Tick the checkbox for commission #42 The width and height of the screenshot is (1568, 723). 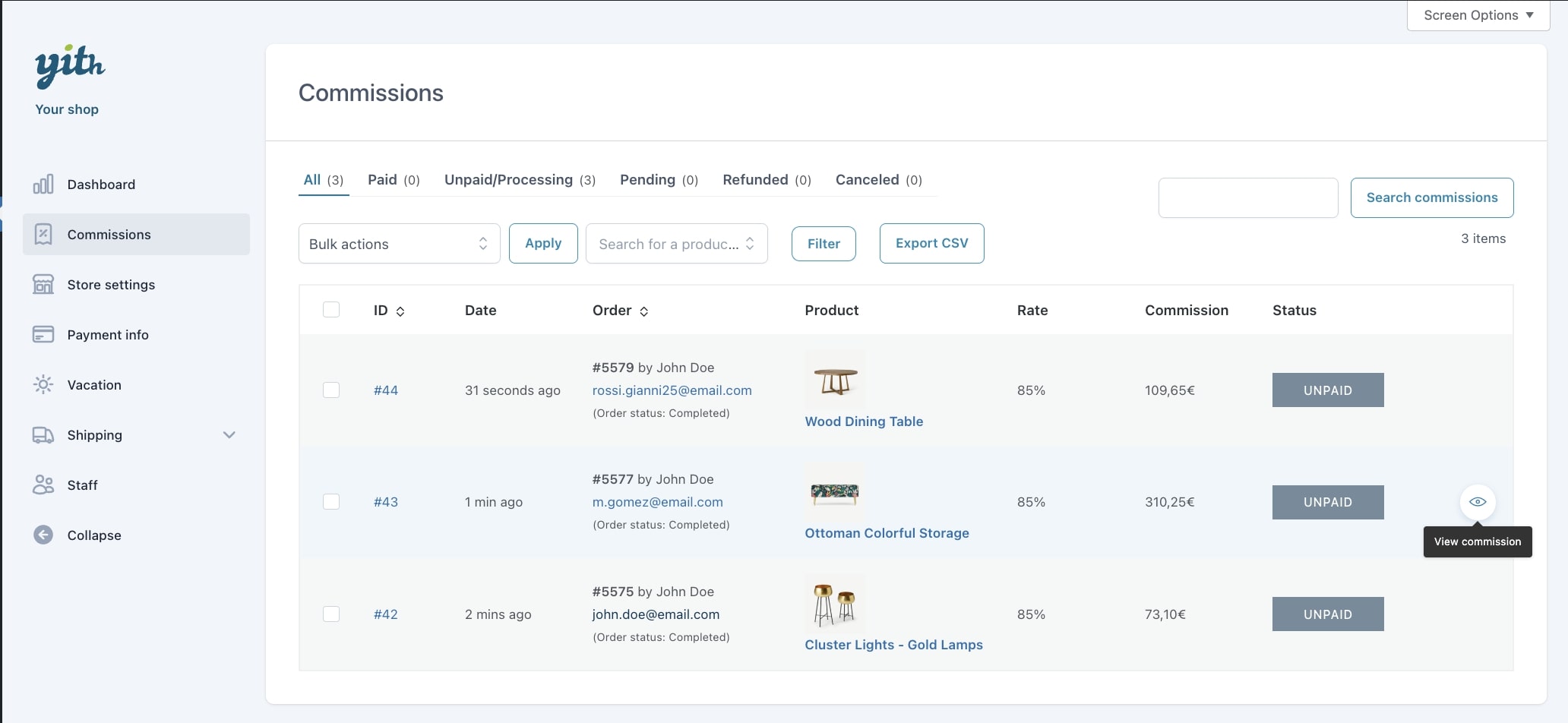click(x=331, y=614)
